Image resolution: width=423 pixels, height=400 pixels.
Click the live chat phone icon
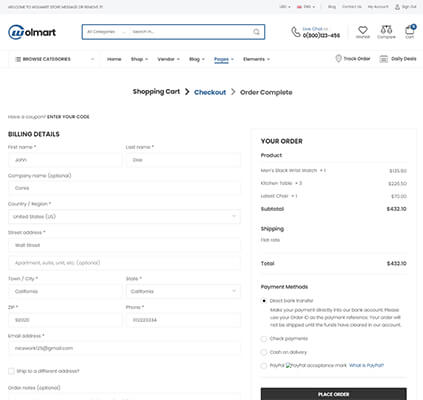point(296,32)
